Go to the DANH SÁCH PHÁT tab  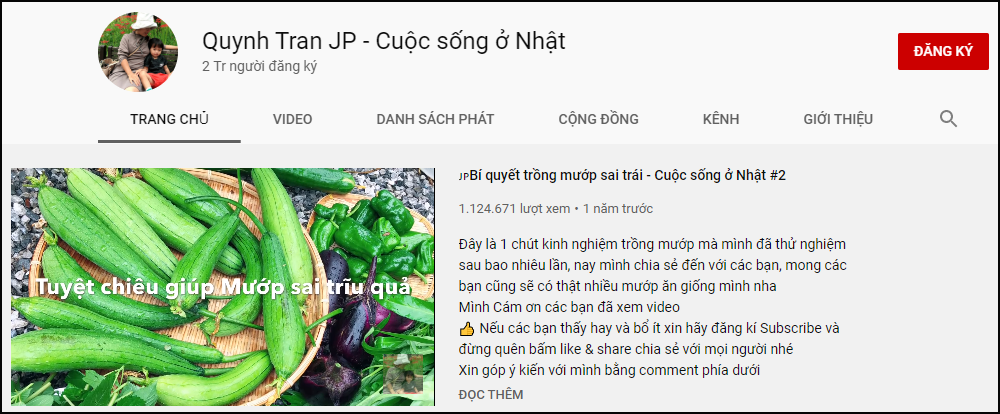click(x=435, y=119)
